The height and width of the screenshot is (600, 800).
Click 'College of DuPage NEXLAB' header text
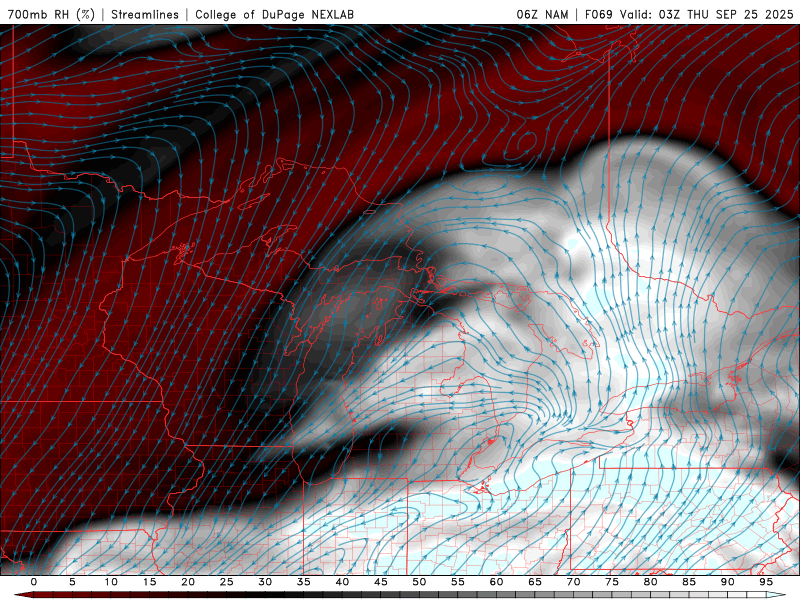pyautogui.click(x=274, y=14)
